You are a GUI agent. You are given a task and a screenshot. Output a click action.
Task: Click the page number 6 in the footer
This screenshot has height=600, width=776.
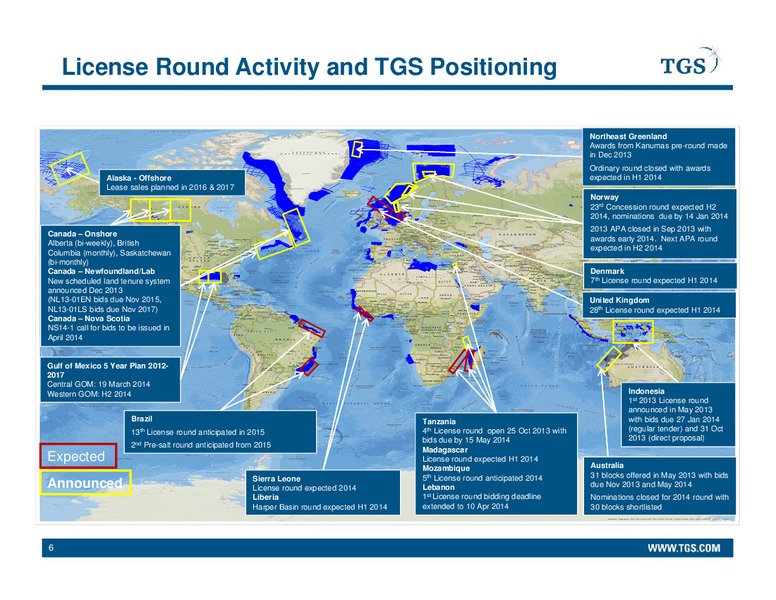click(51, 548)
